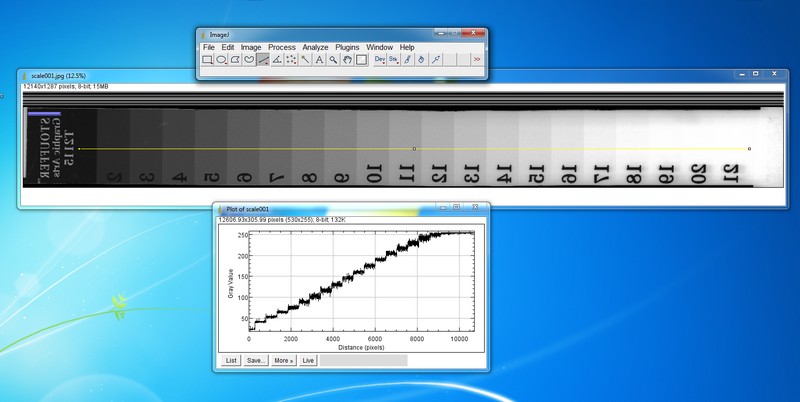Select the Wand tracing tool
Image resolution: width=800 pixels, height=402 pixels.
coord(305,60)
